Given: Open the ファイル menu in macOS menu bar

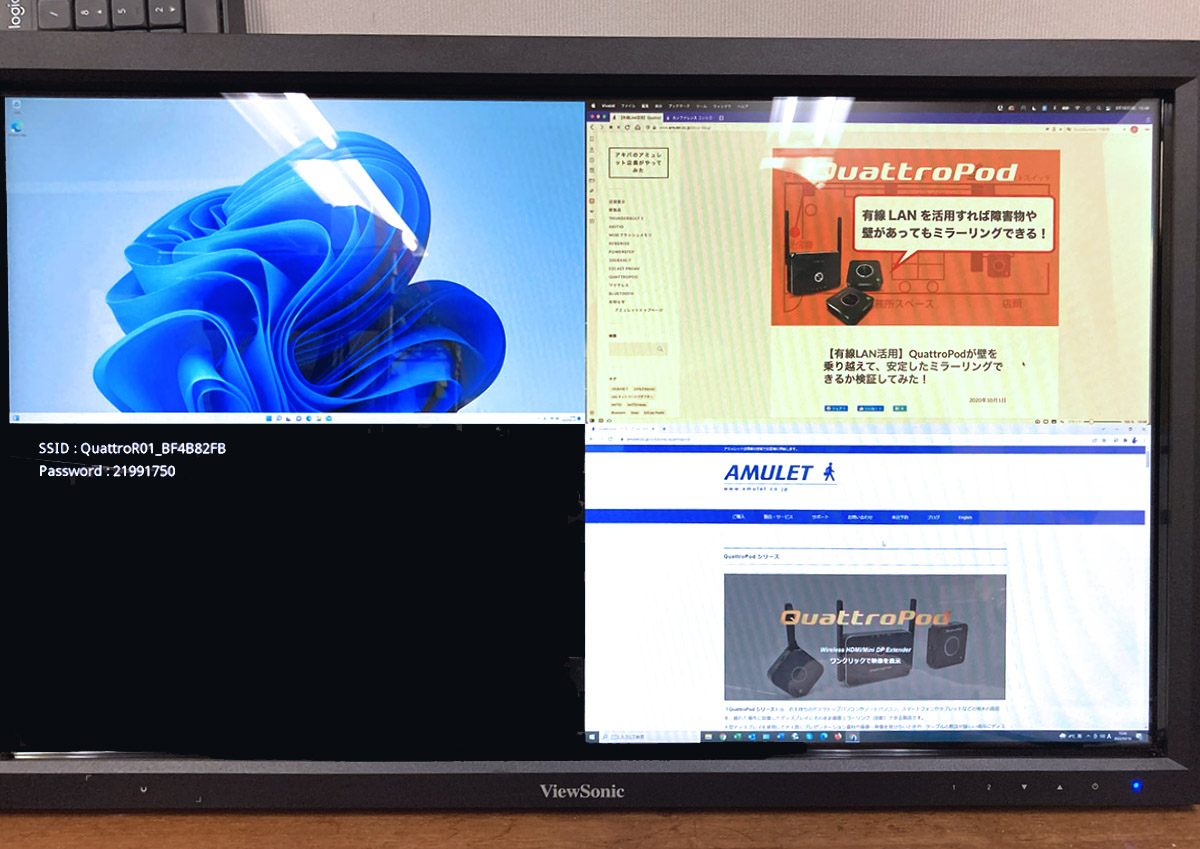Looking at the screenshot, I should [629, 105].
